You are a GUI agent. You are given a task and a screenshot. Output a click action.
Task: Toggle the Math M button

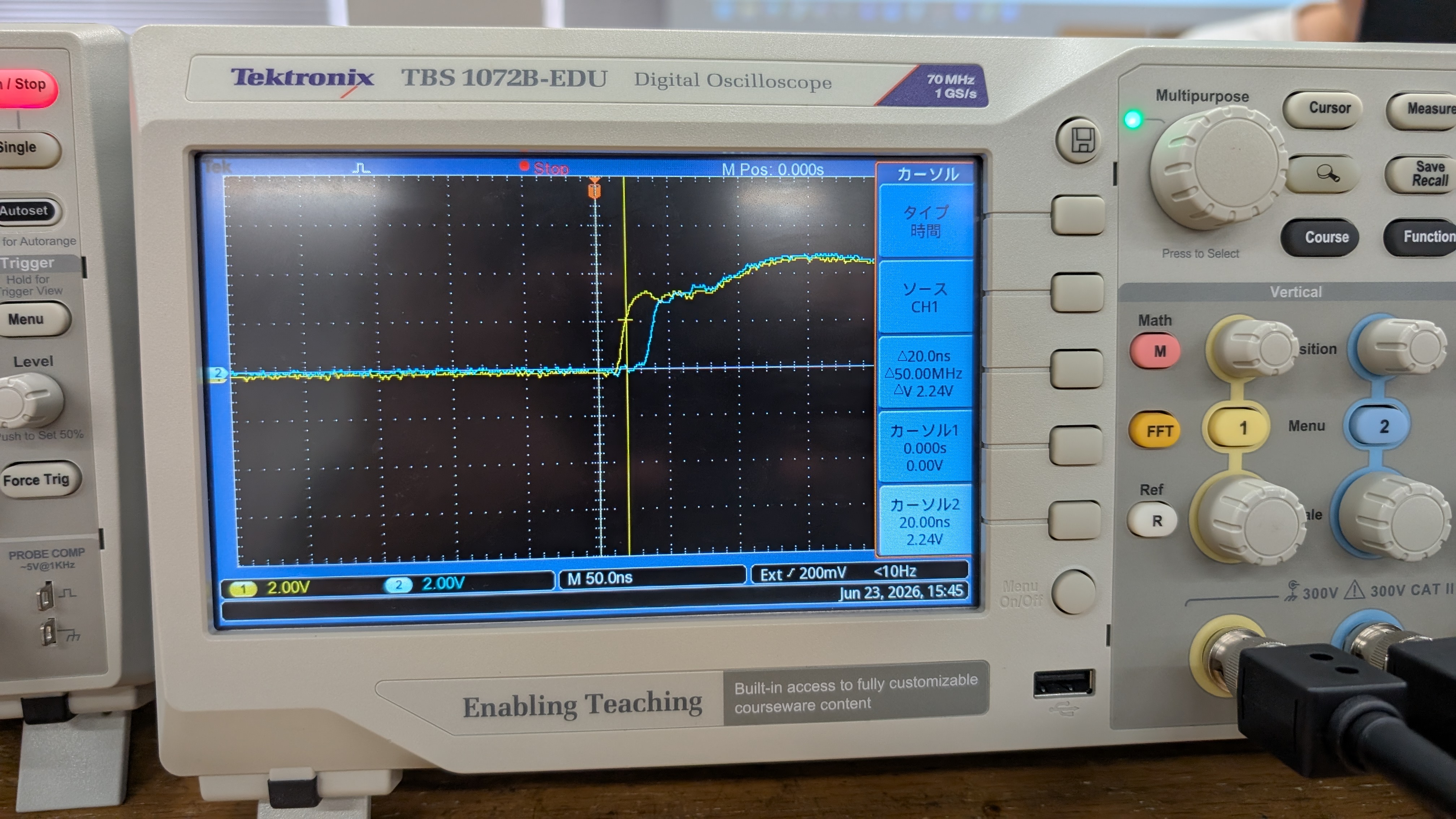1155,351
